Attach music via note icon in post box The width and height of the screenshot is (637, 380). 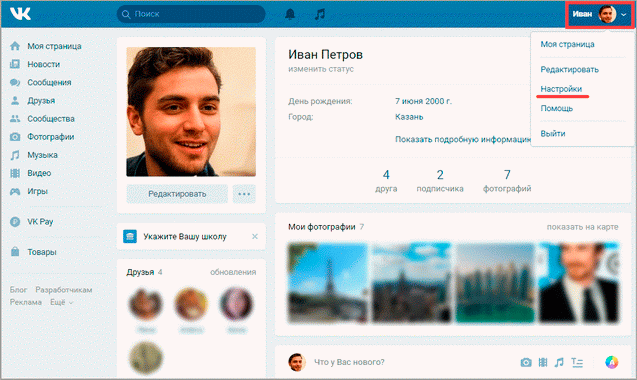[559, 362]
